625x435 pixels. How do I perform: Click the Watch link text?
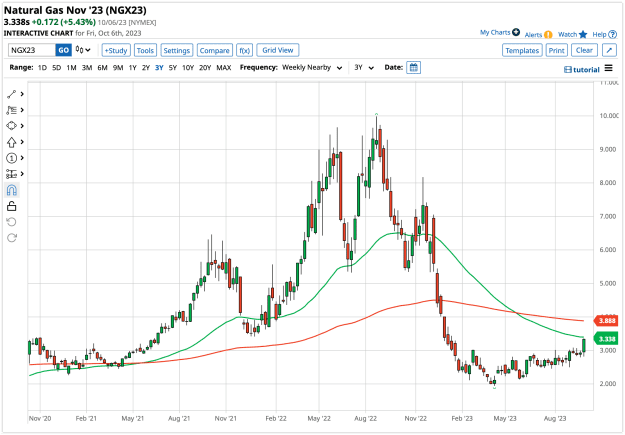click(x=567, y=34)
